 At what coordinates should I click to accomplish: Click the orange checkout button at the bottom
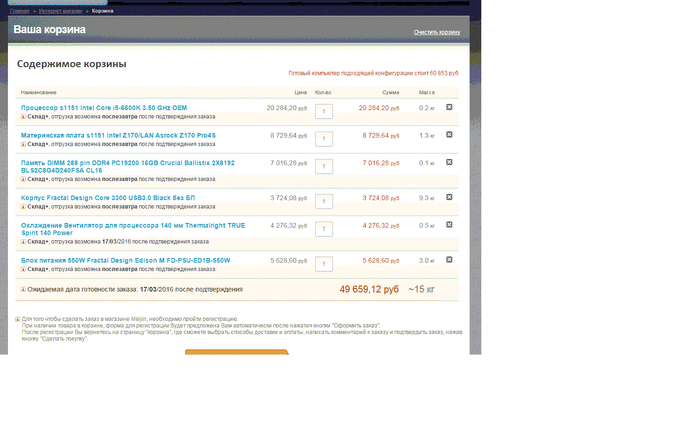point(237,352)
